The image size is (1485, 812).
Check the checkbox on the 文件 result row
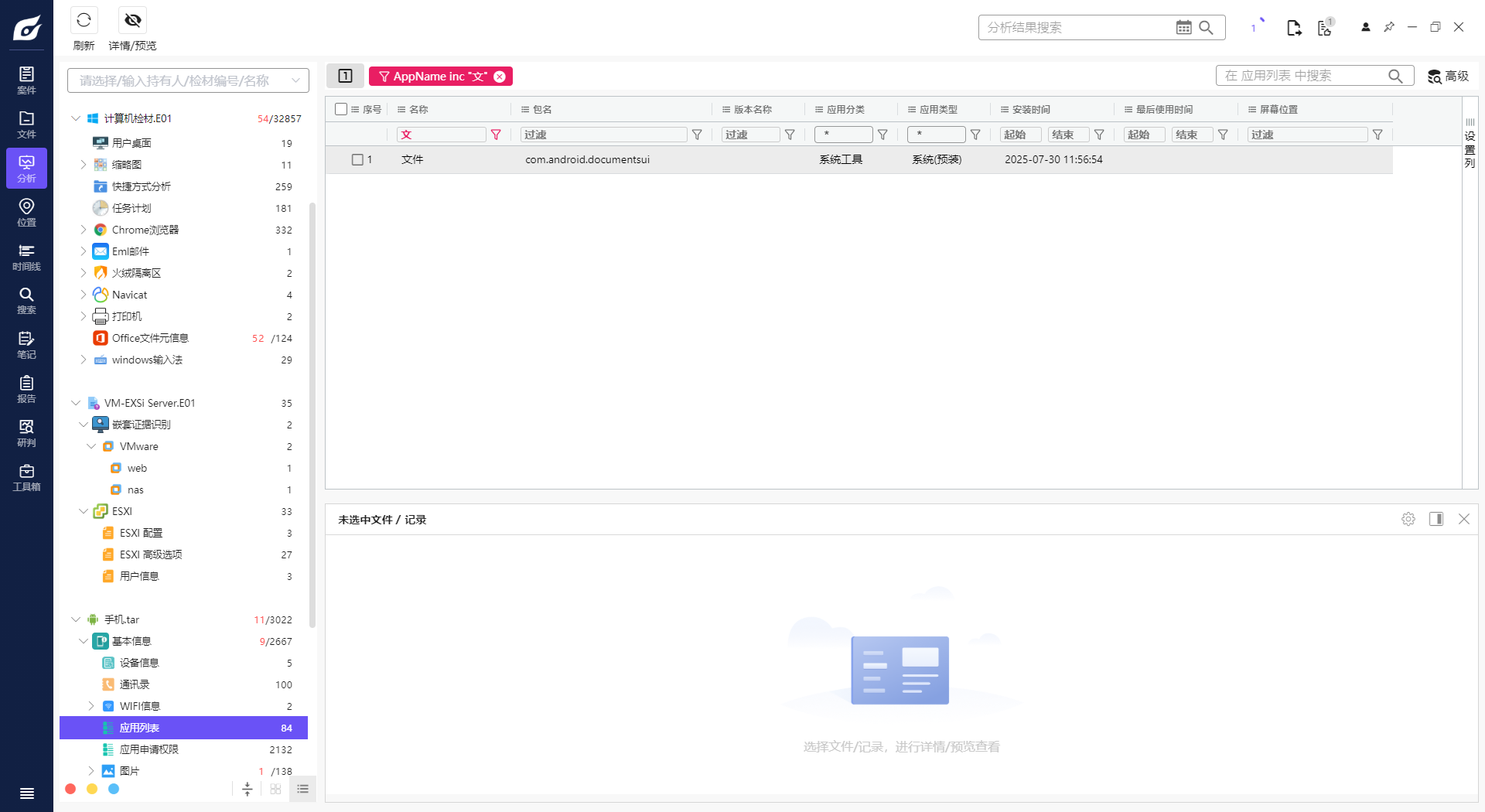[x=358, y=159]
